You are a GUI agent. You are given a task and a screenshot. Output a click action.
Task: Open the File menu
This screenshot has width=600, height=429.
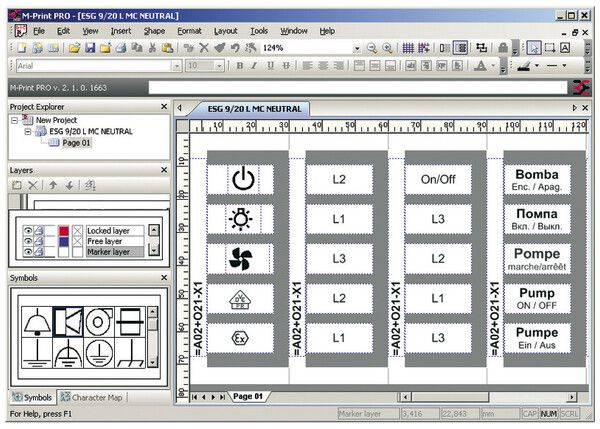[x=39, y=31]
